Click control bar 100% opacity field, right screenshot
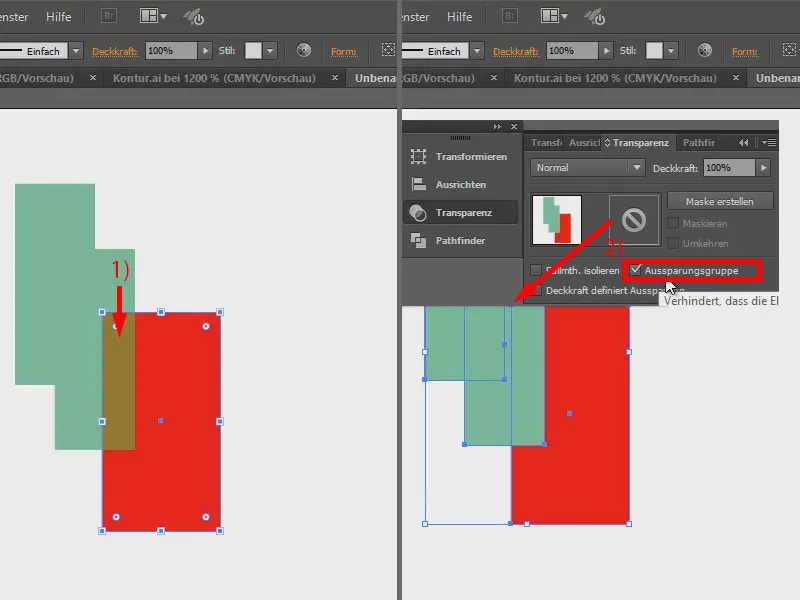 pos(572,51)
